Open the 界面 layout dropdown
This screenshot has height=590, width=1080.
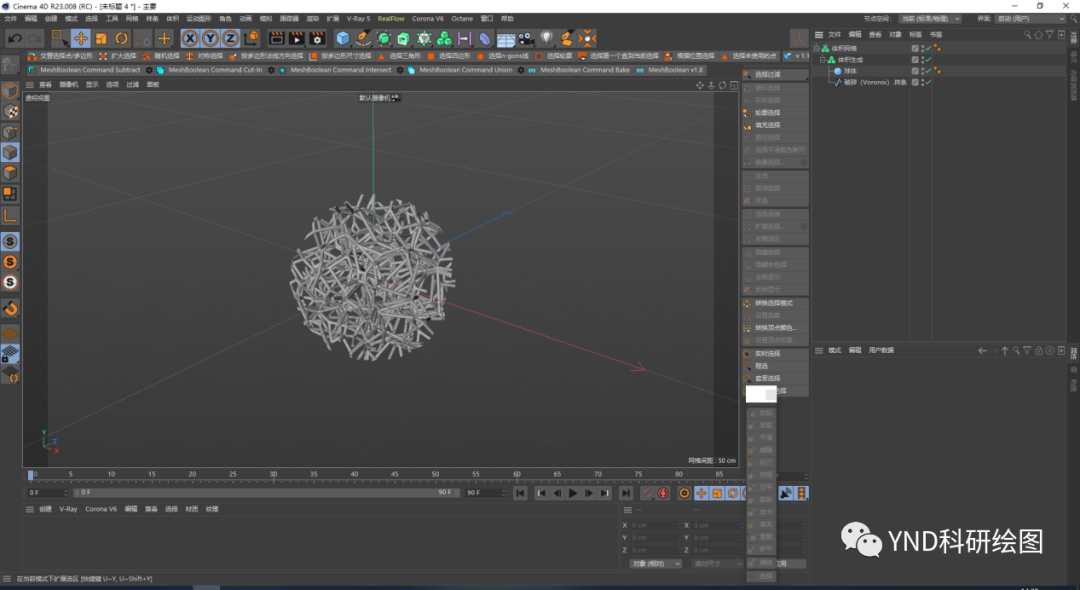click(x=1032, y=19)
